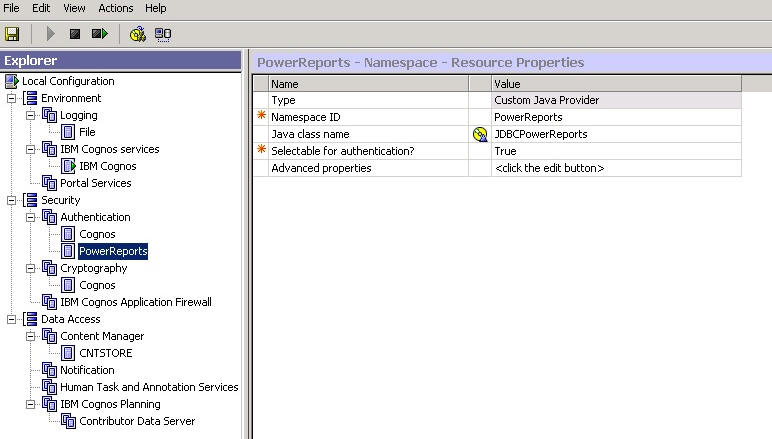Run the Test configuration toolbar icon
The image size is (772, 439).
pyautogui.click(x=138, y=34)
